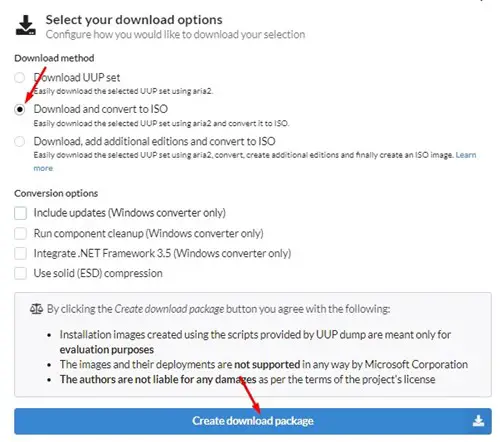500x442 pixels.
Task: Click the download tray icon beside the heading
Action: (26, 25)
